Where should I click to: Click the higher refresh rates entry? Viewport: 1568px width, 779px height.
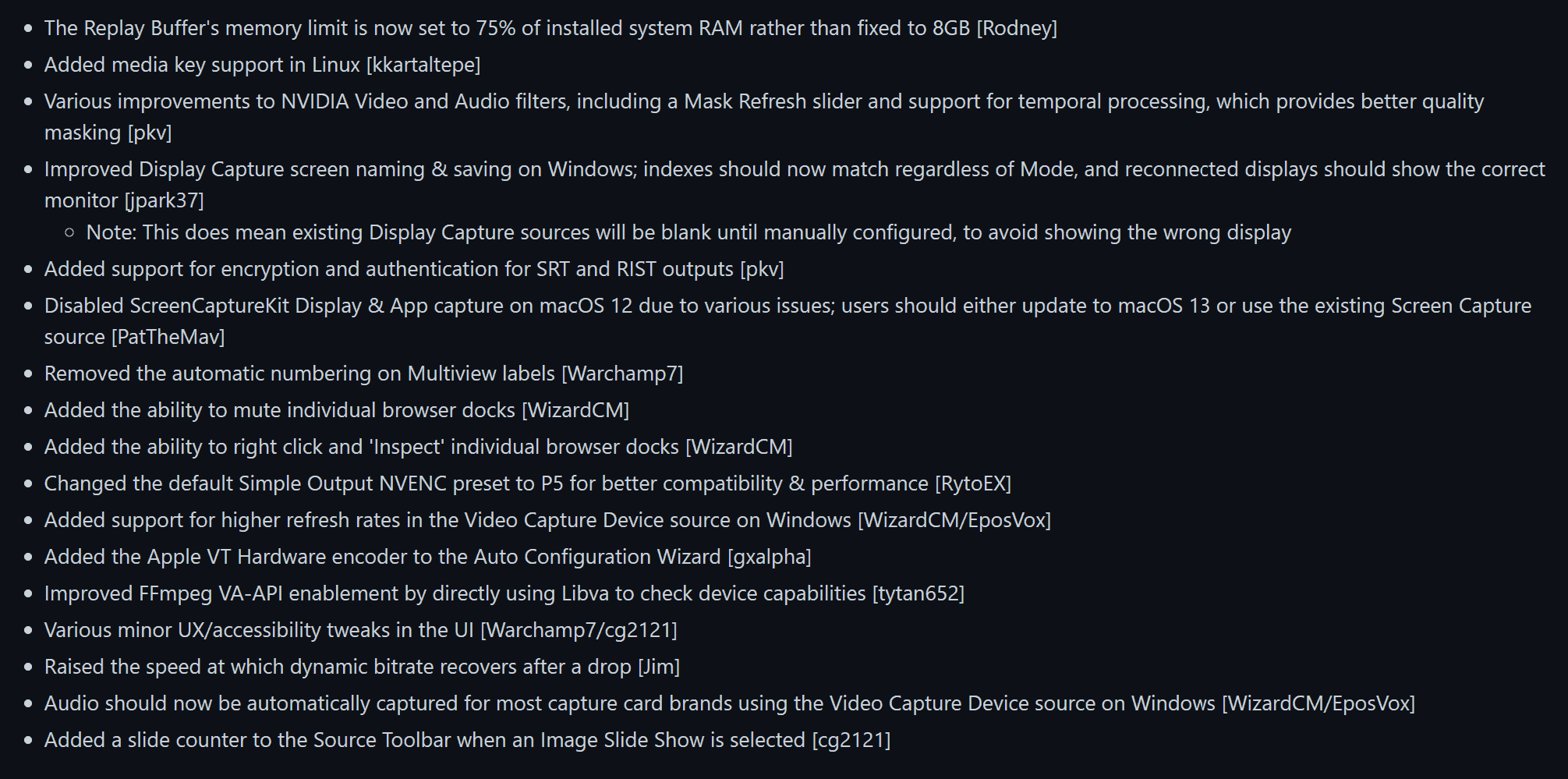(x=547, y=520)
